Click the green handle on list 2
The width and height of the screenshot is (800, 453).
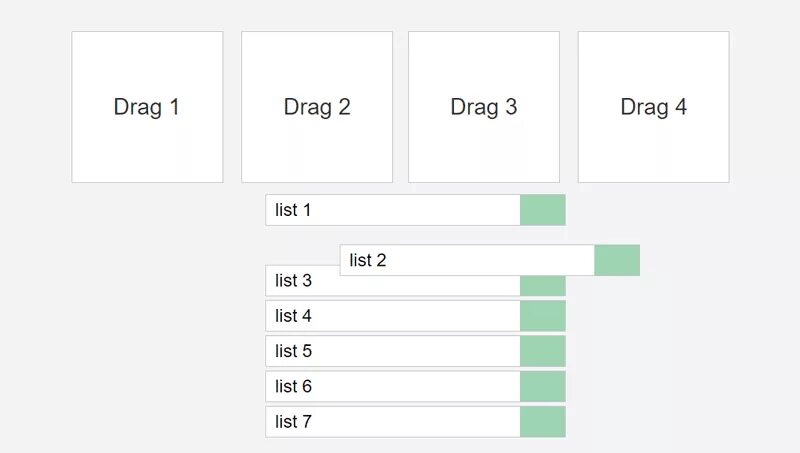tap(617, 260)
